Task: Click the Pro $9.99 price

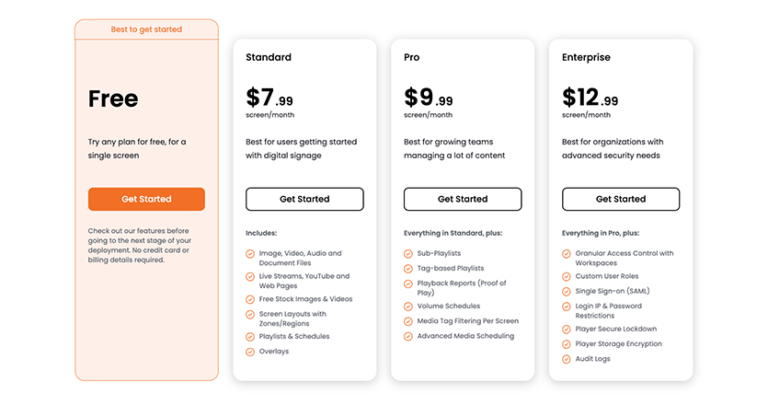Action: (428, 98)
